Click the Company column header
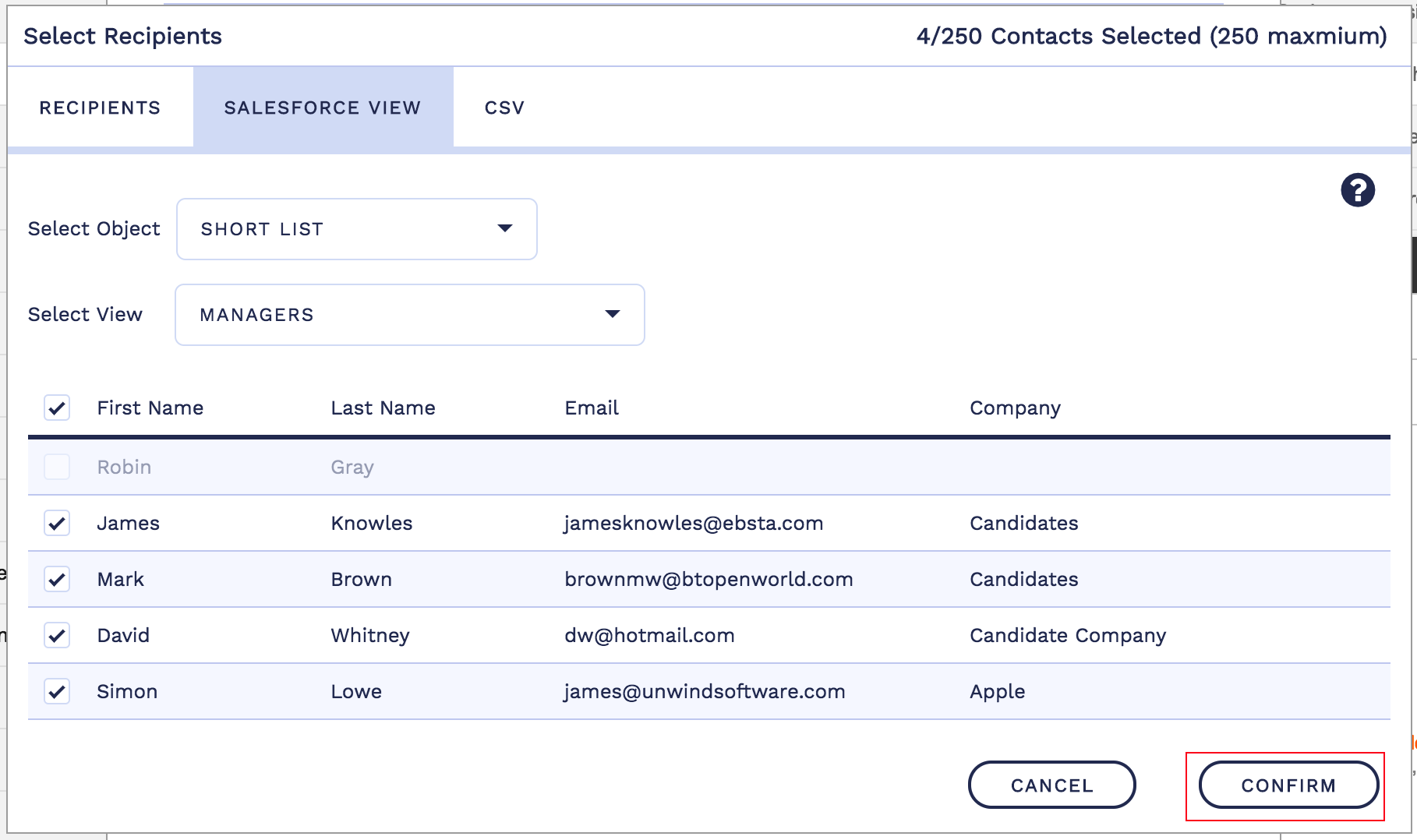 (x=1015, y=408)
